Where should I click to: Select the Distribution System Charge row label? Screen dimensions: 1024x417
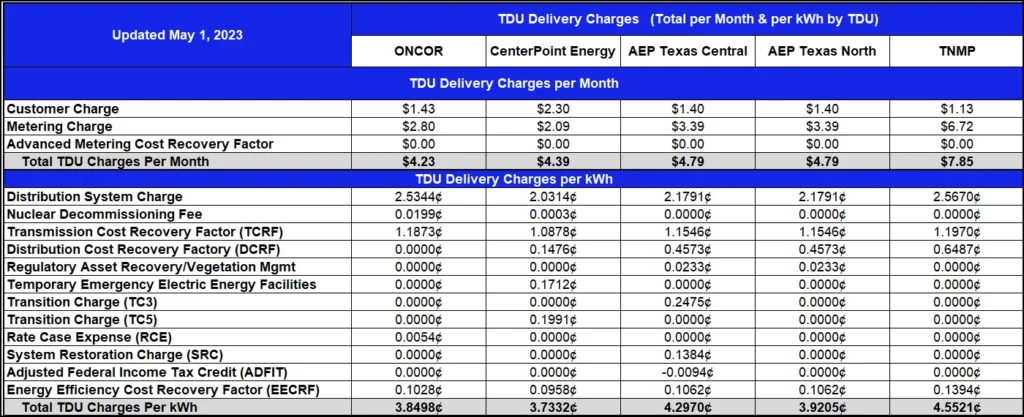95,196
